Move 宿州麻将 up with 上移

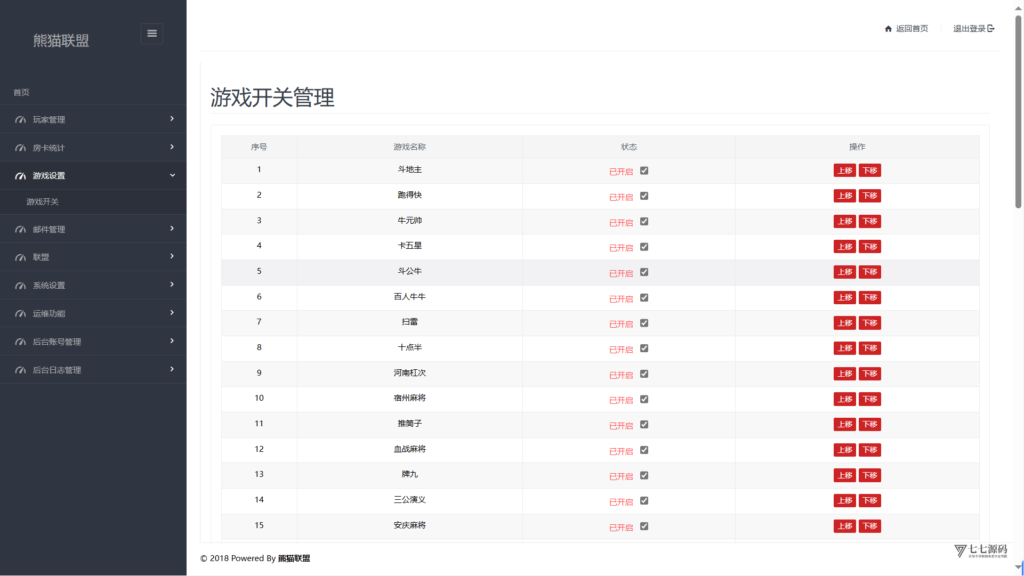(844, 399)
